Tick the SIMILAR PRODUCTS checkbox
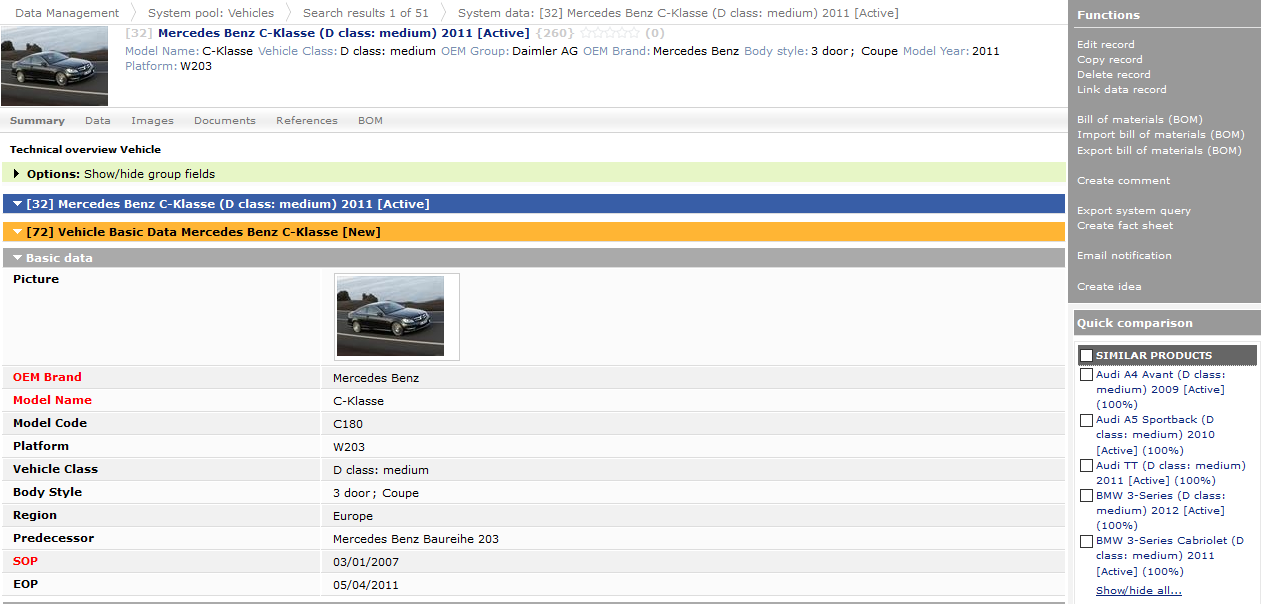The image size is (1261, 604). click(1087, 356)
